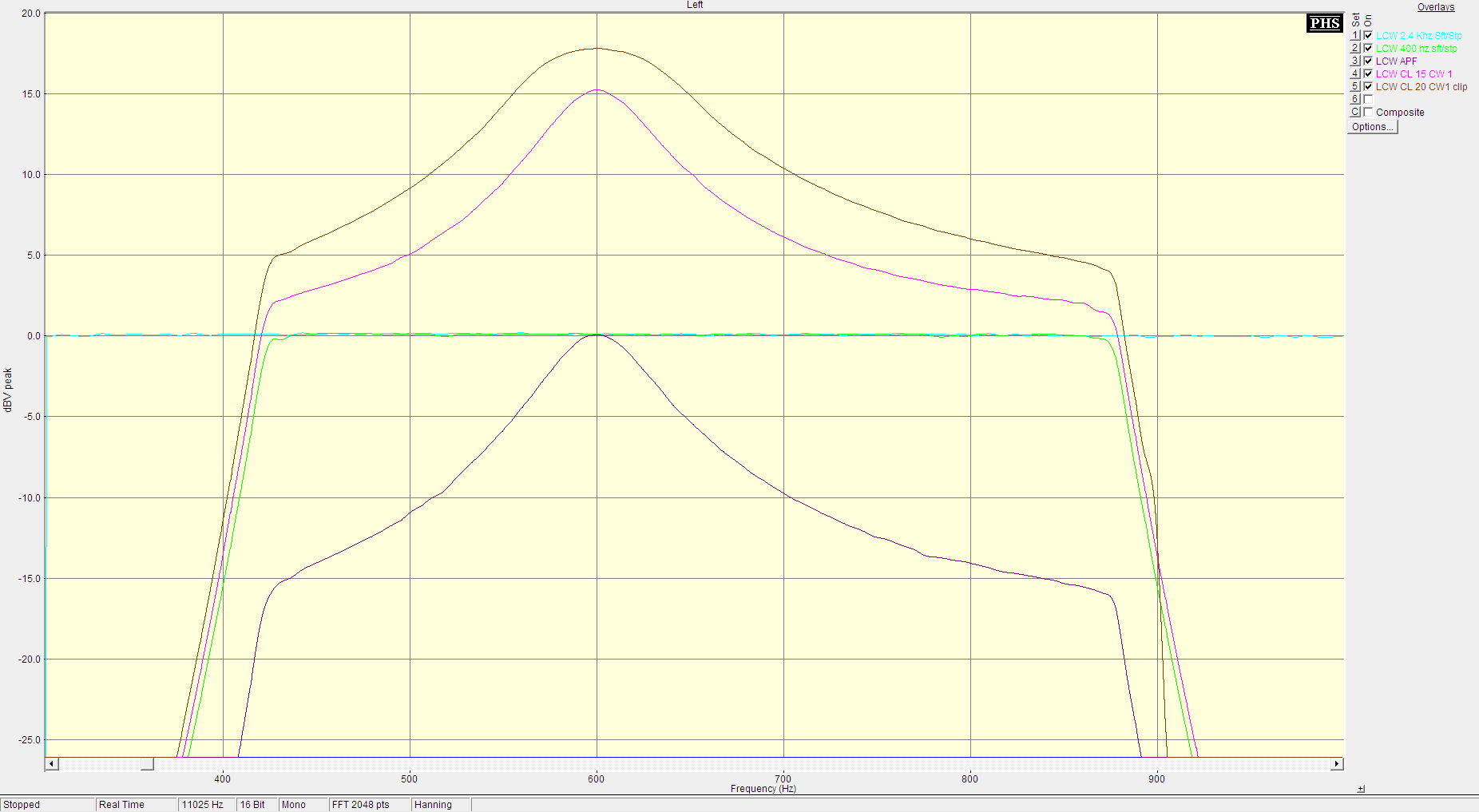Click the FFT 2048 pts status field
This screenshot has width=1479, height=812.
coord(360,805)
